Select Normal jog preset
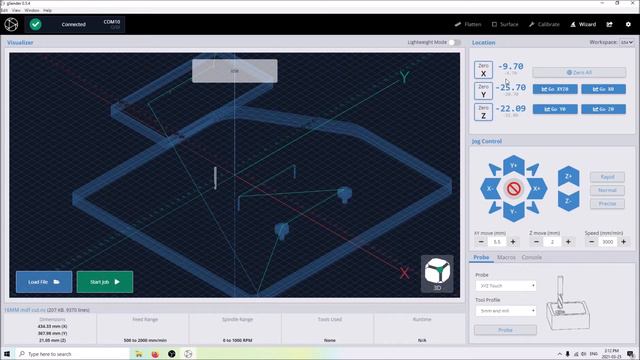640x360 pixels. [x=607, y=190]
